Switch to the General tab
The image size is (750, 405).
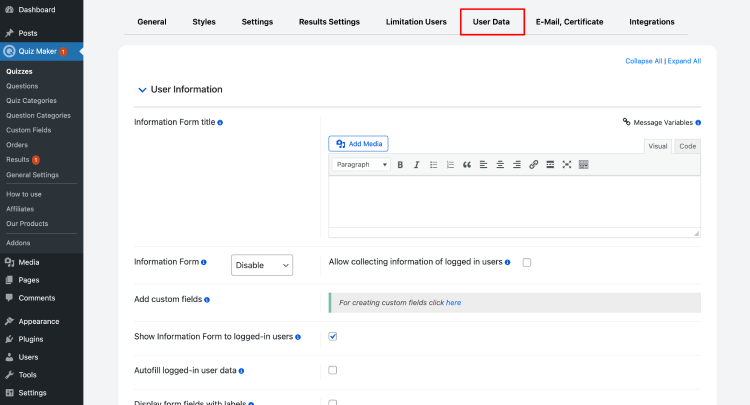pos(152,22)
